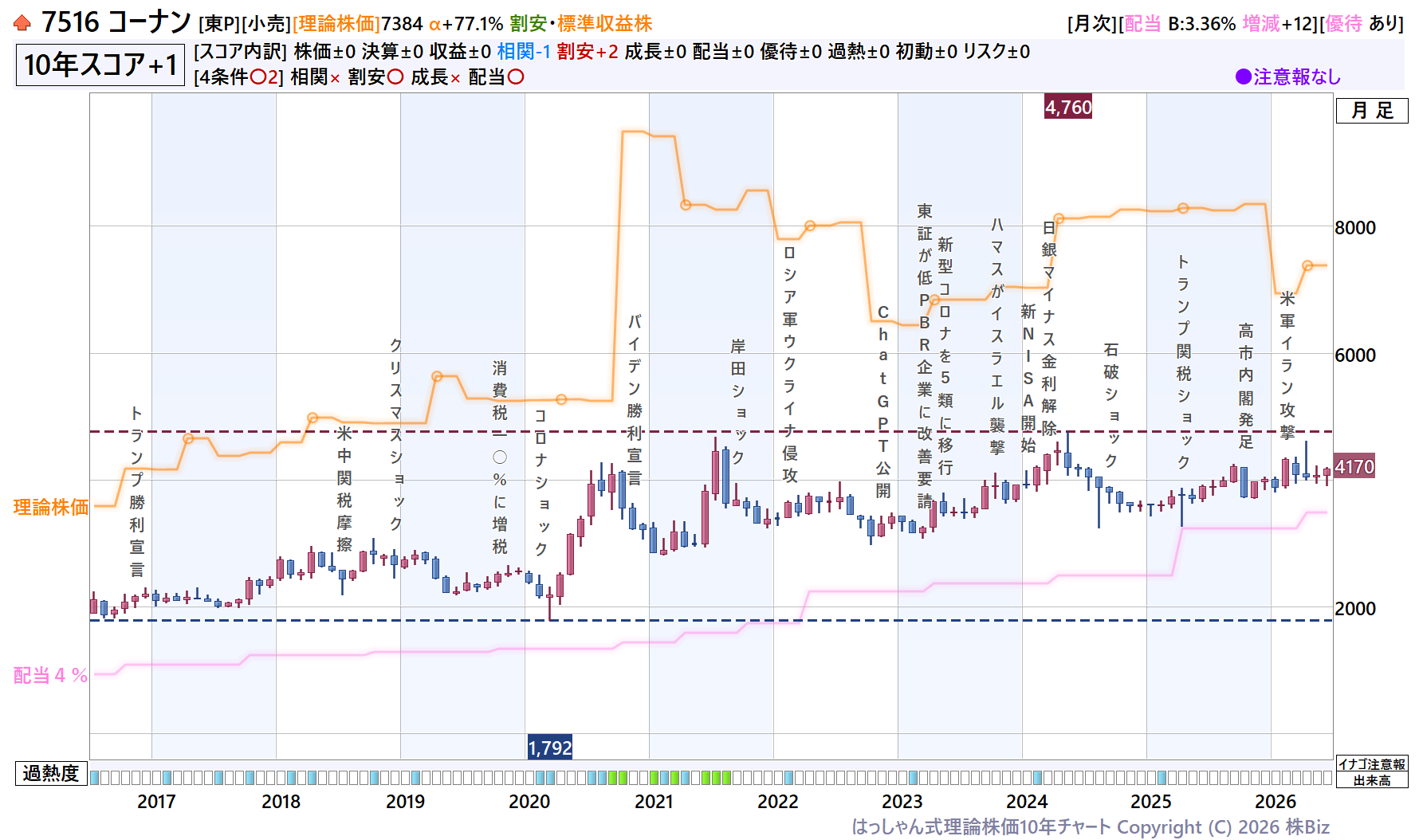Click the 1,792 low price label

[550, 748]
